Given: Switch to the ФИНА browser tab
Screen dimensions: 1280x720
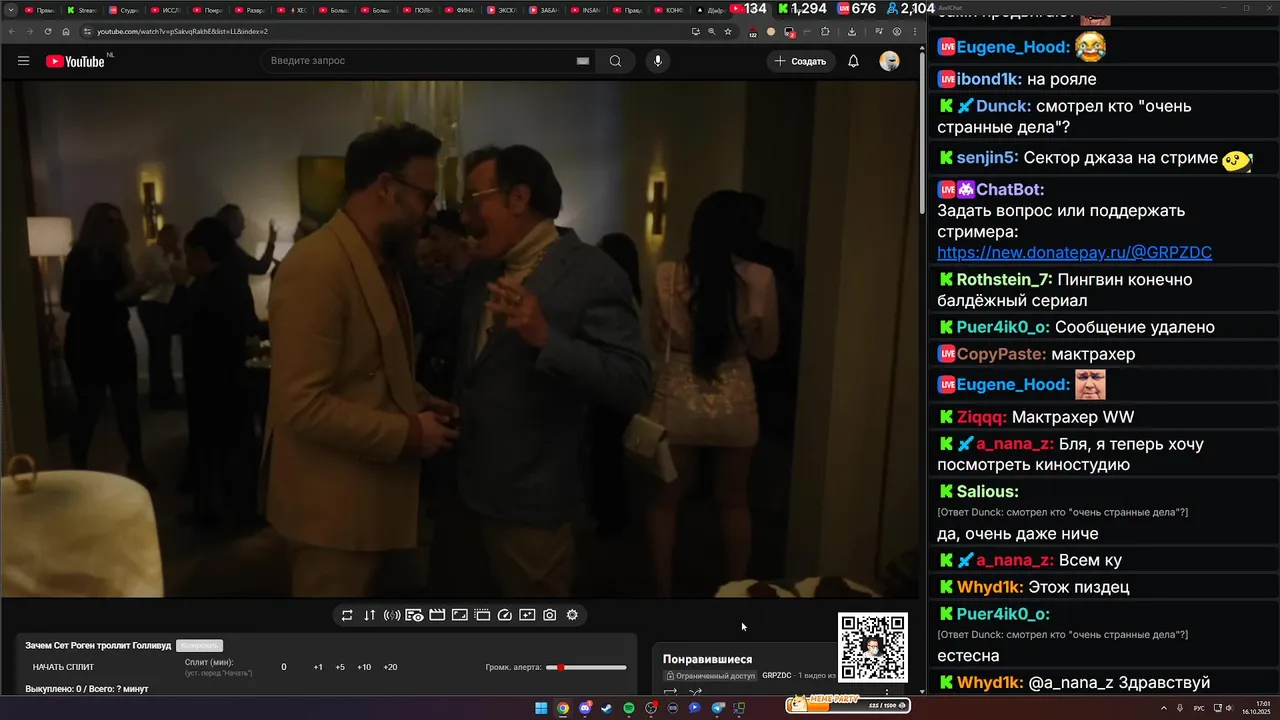Looking at the screenshot, I should (x=462, y=10).
